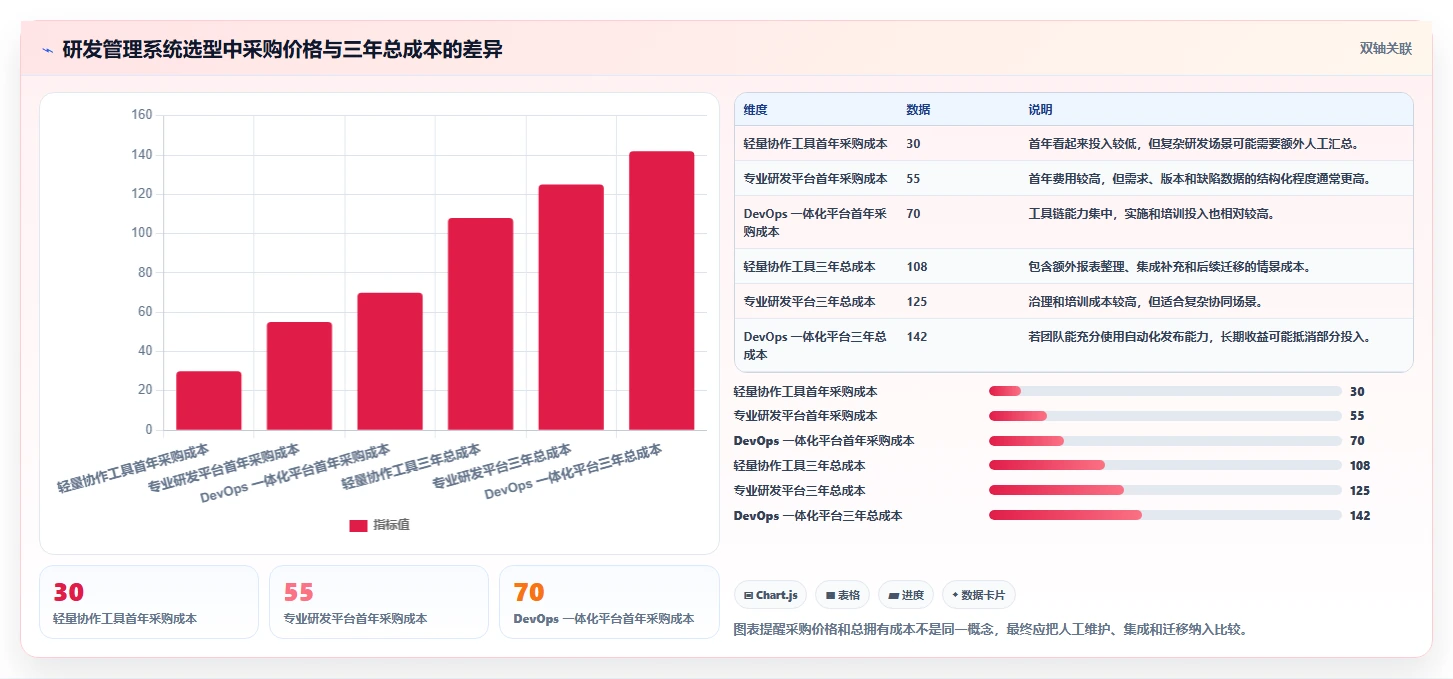Image resolution: width=1453 pixels, height=679 pixels.
Task: Click progress list label 轻量协作工具首年采购成本
Action: (805, 392)
